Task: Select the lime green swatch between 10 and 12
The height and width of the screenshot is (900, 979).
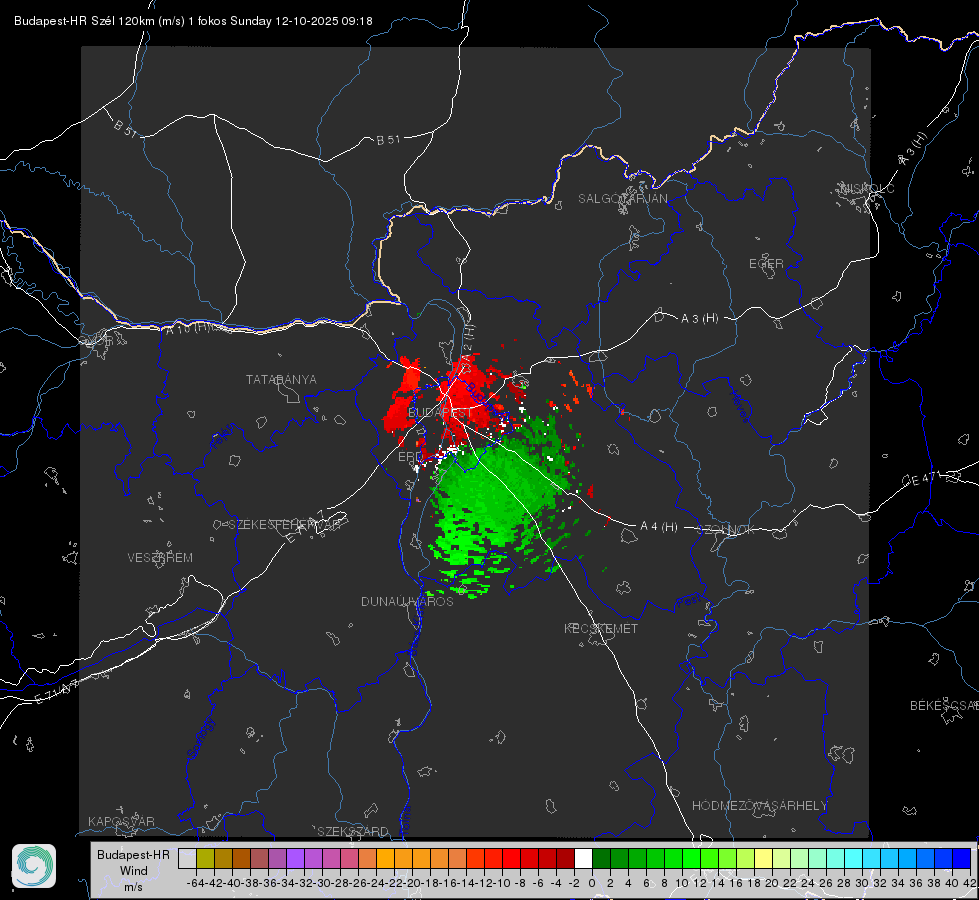Action: (x=691, y=859)
